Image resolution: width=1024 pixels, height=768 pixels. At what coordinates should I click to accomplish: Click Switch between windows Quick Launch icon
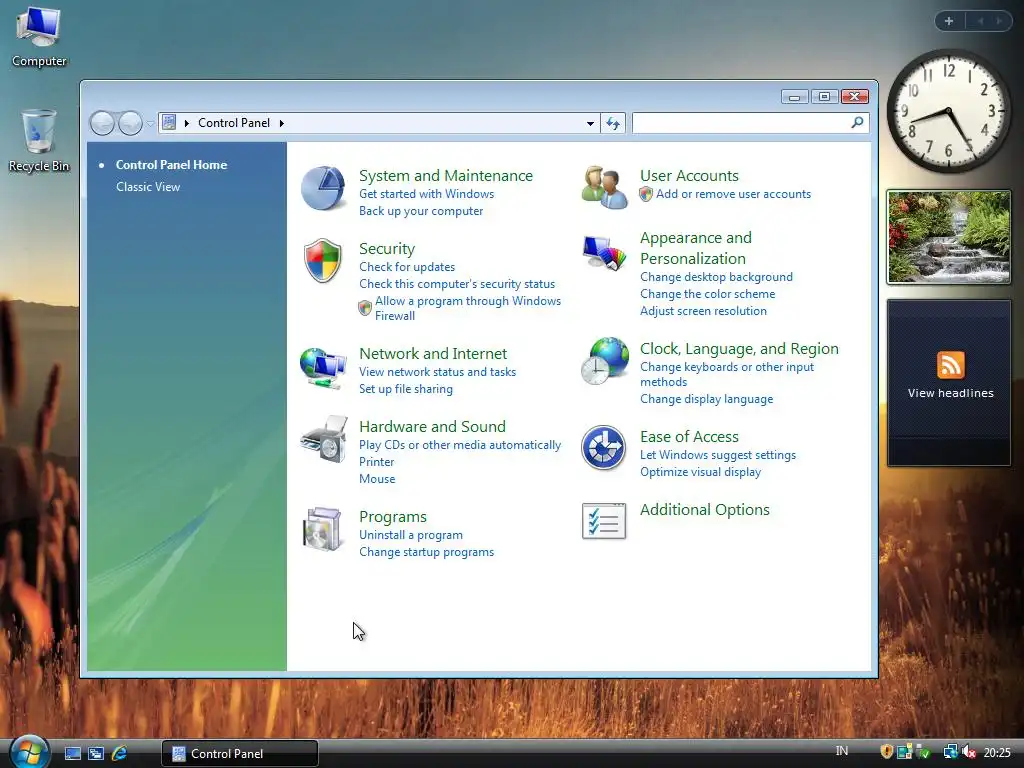click(96, 754)
